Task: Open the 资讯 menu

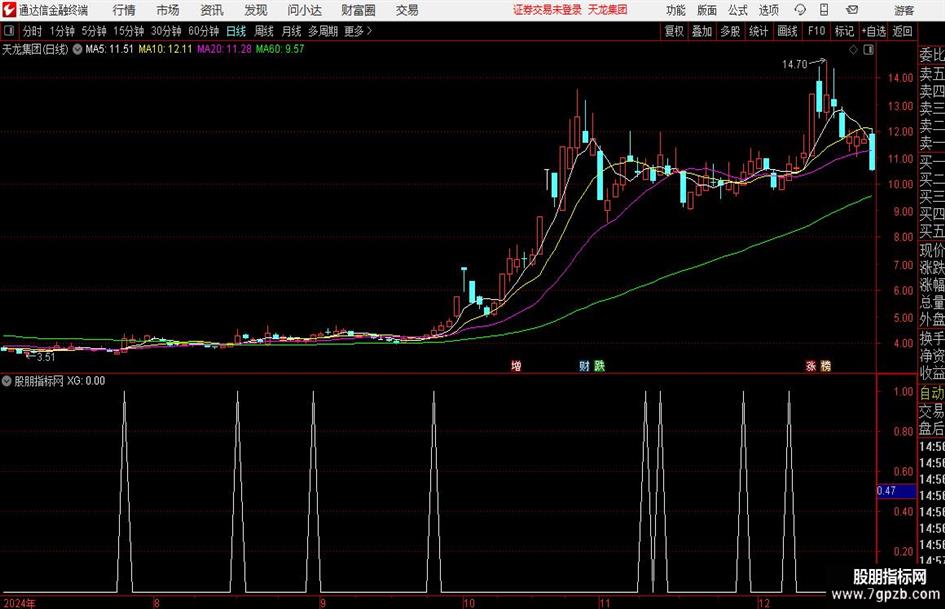Action: 212,10
